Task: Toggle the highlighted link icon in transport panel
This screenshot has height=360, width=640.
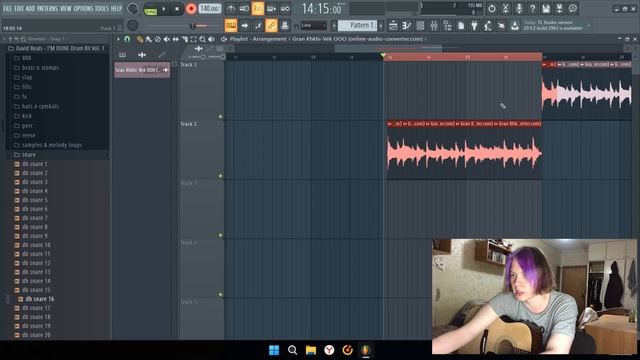Action: pyautogui.click(x=271, y=25)
